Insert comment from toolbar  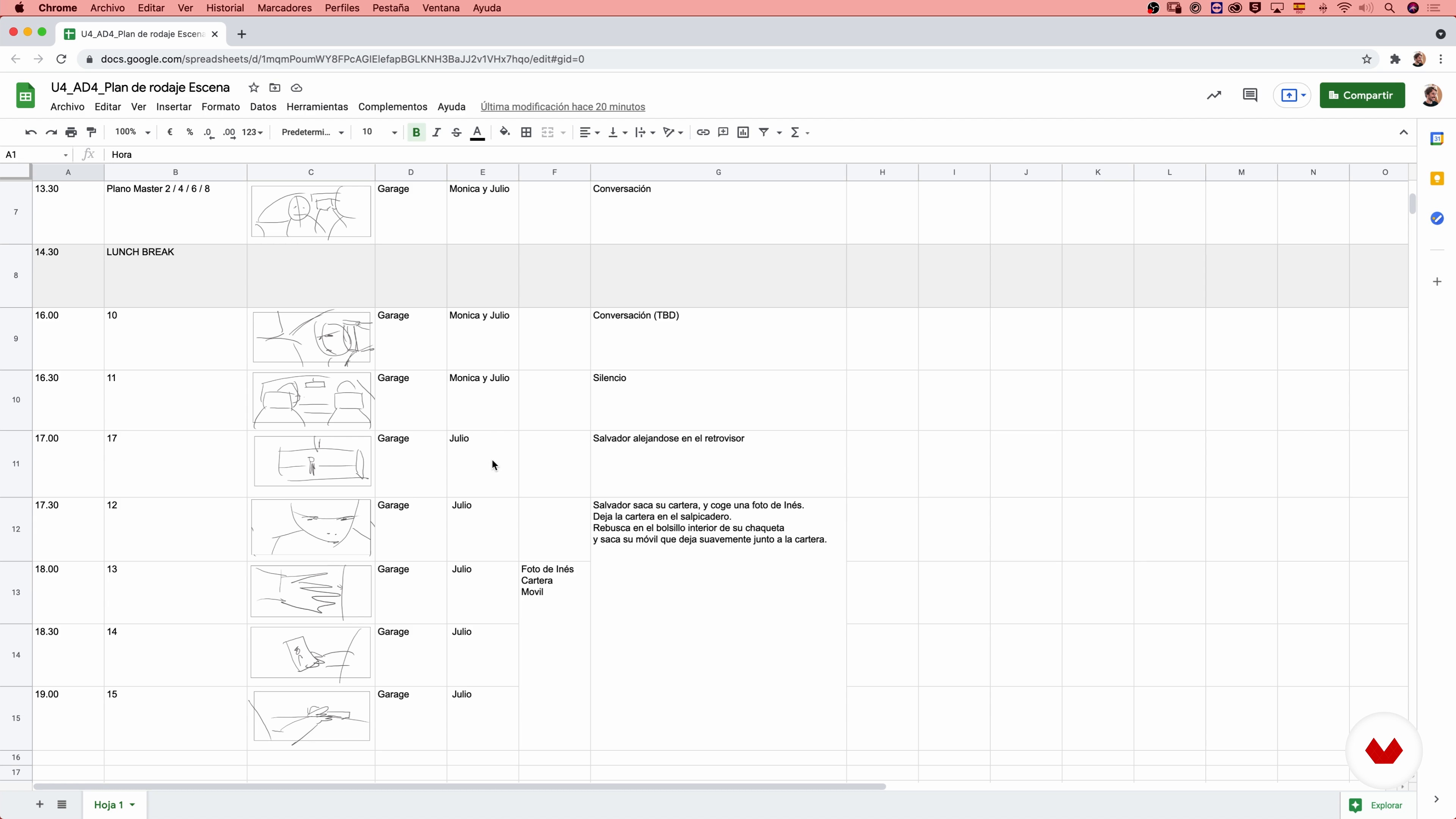coord(723,132)
